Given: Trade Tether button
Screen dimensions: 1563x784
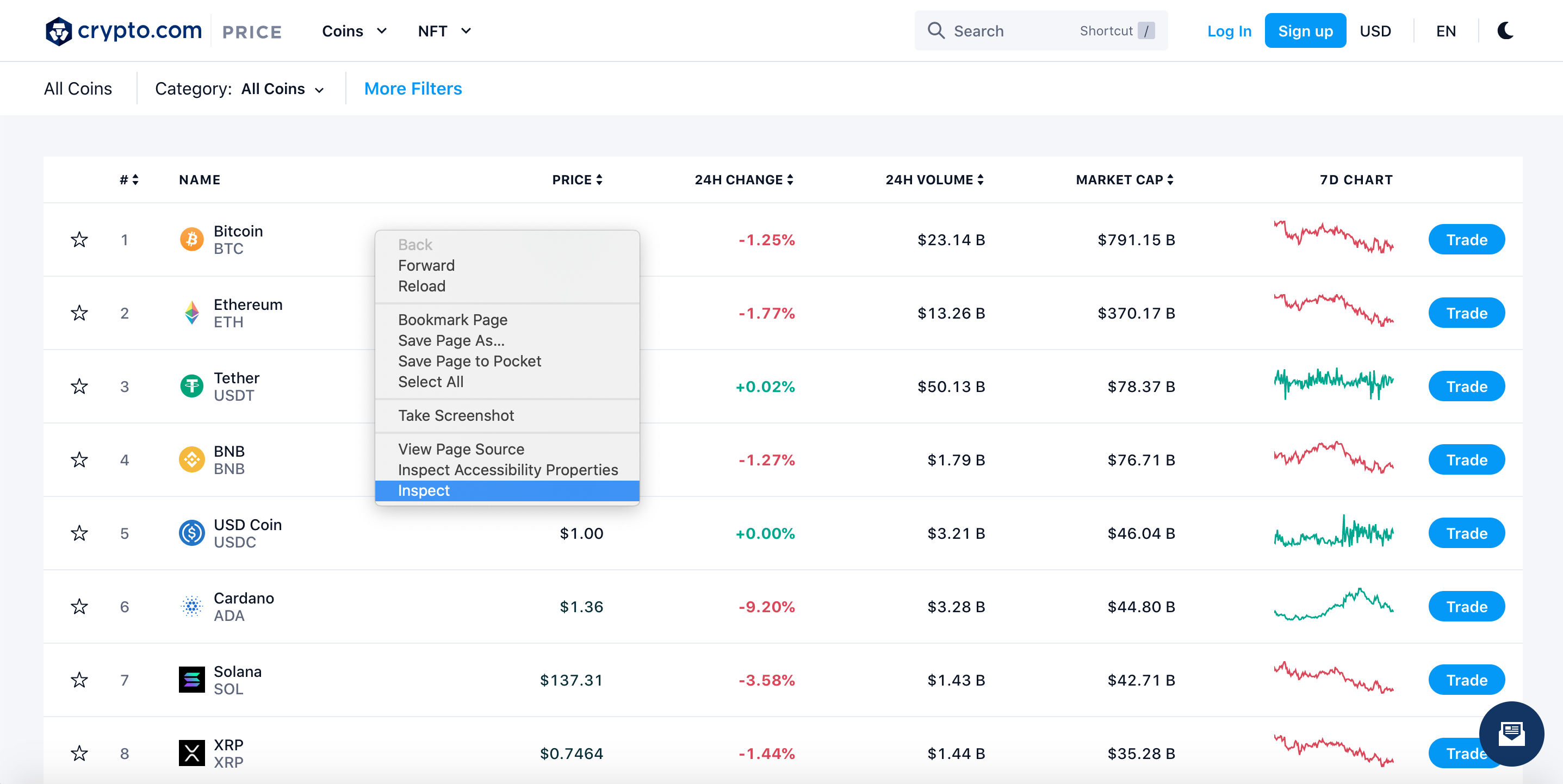Looking at the screenshot, I should point(1466,386).
